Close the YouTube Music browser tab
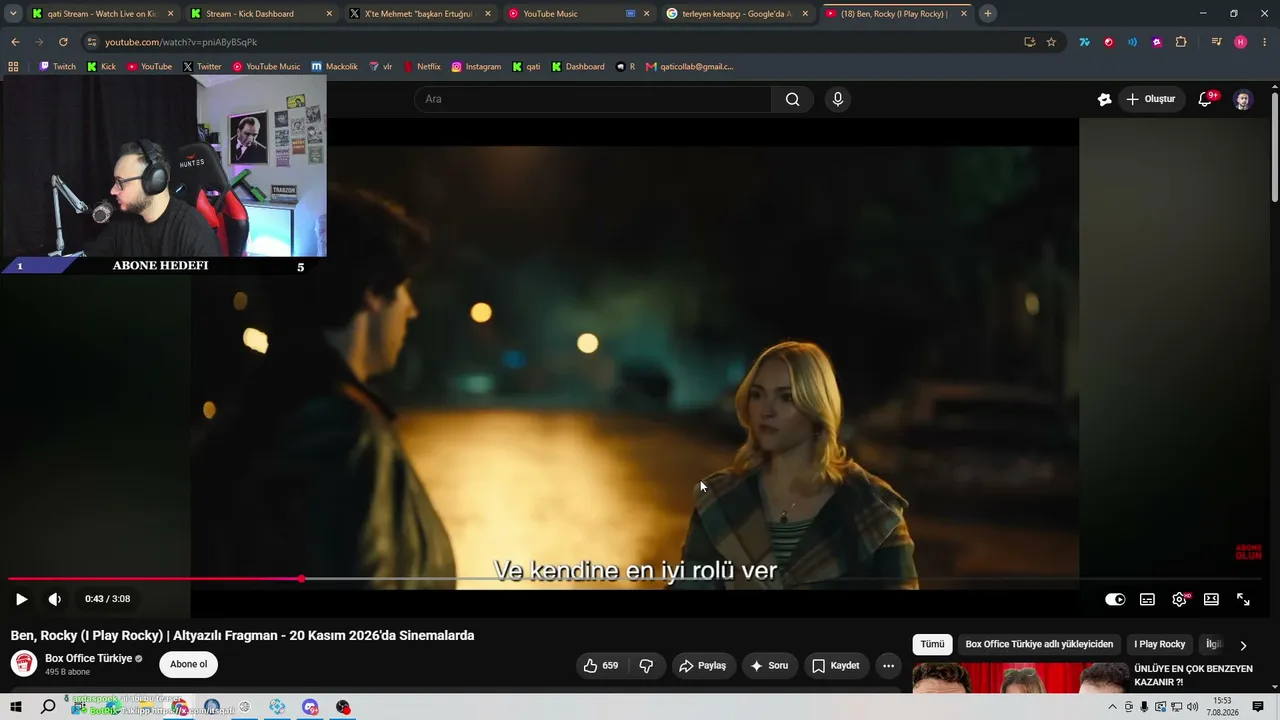1280x720 pixels. point(646,14)
